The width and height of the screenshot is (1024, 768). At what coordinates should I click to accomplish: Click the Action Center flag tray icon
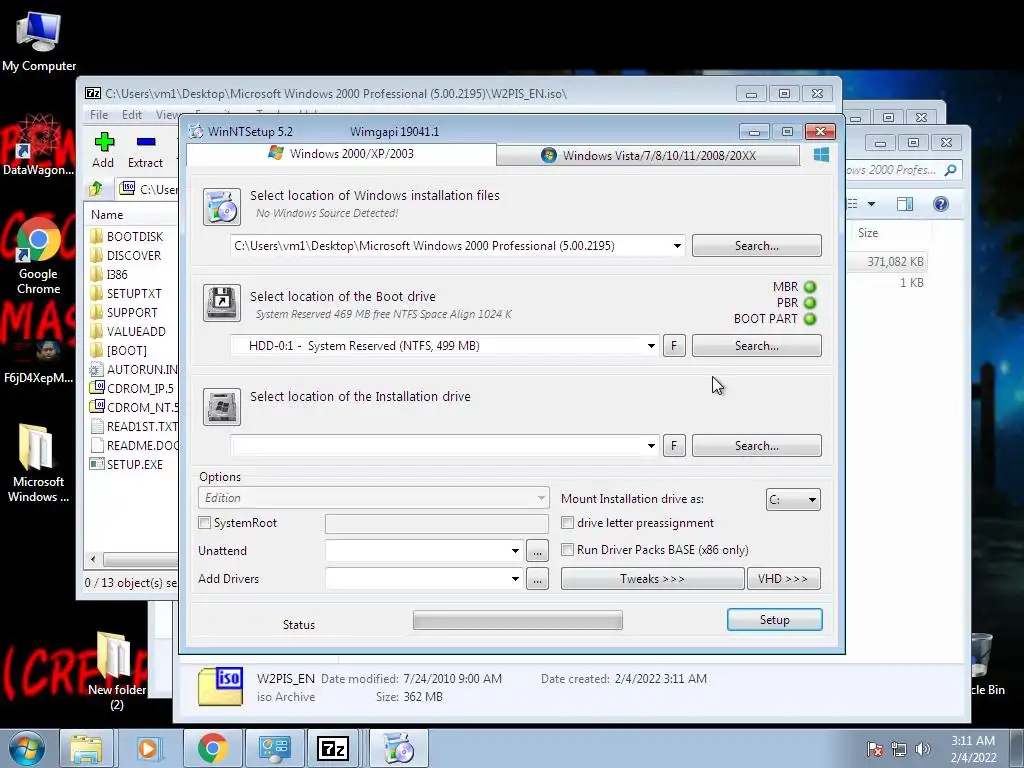tap(875, 749)
